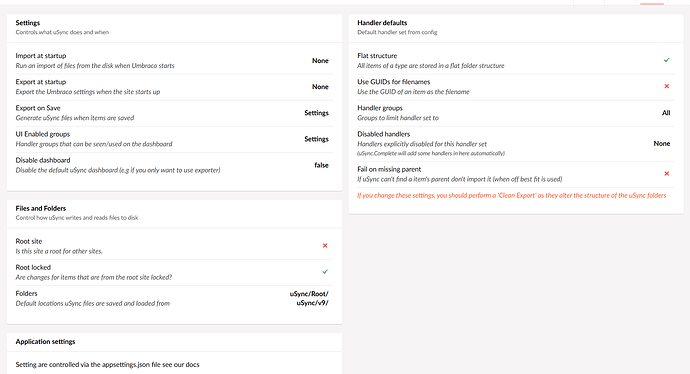Click 'Export the Umbraco settings when the site' description
690x374 pixels.
pyautogui.click(x=88, y=92)
